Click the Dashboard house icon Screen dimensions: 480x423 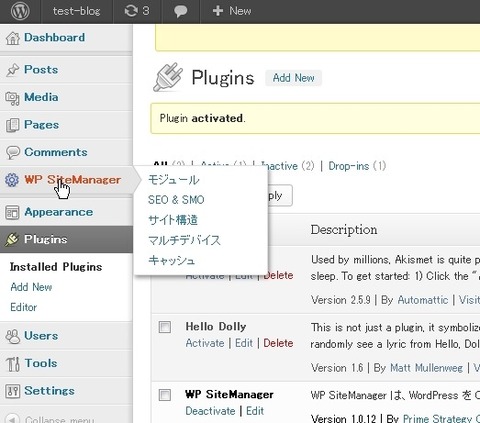pos(13,38)
